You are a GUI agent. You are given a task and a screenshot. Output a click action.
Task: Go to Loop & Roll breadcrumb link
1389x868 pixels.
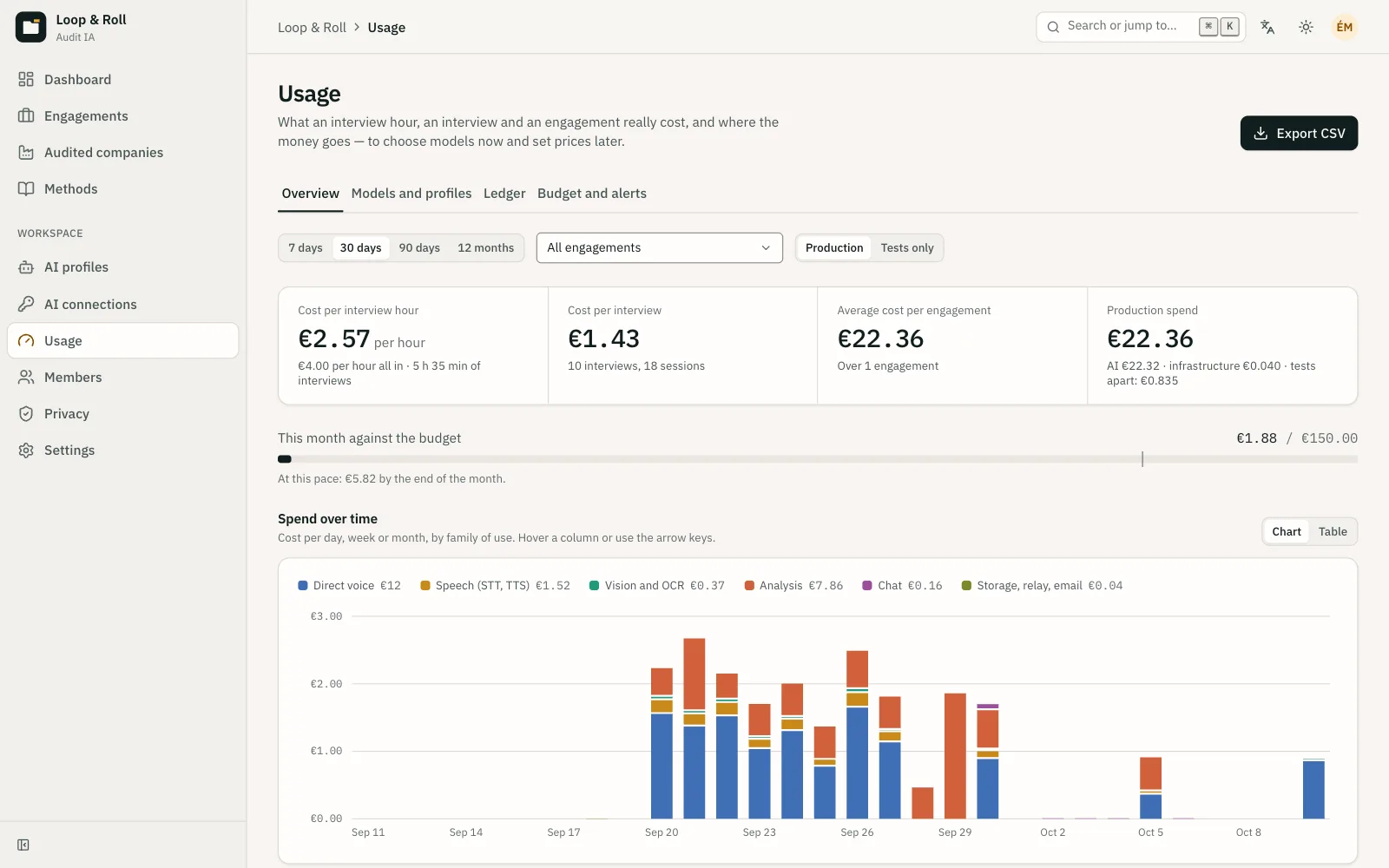312,28
